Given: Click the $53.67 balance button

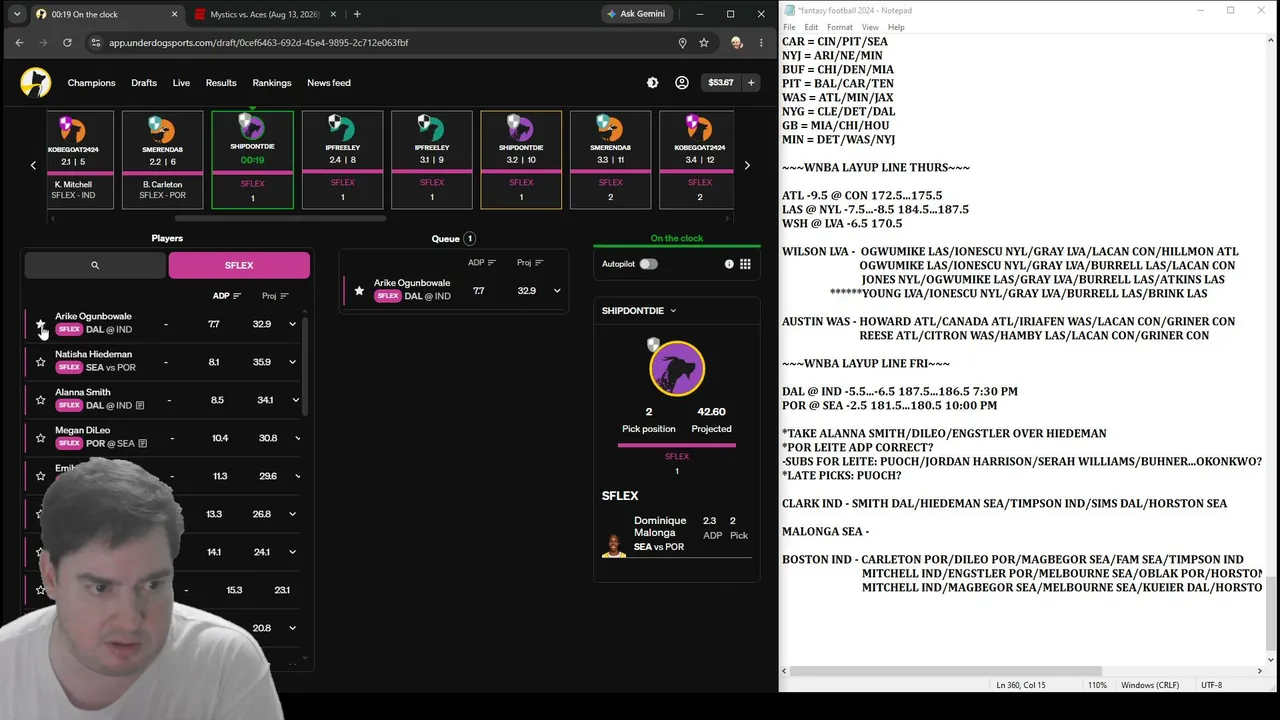Looking at the screenshot, I should [x=720, y=83].
